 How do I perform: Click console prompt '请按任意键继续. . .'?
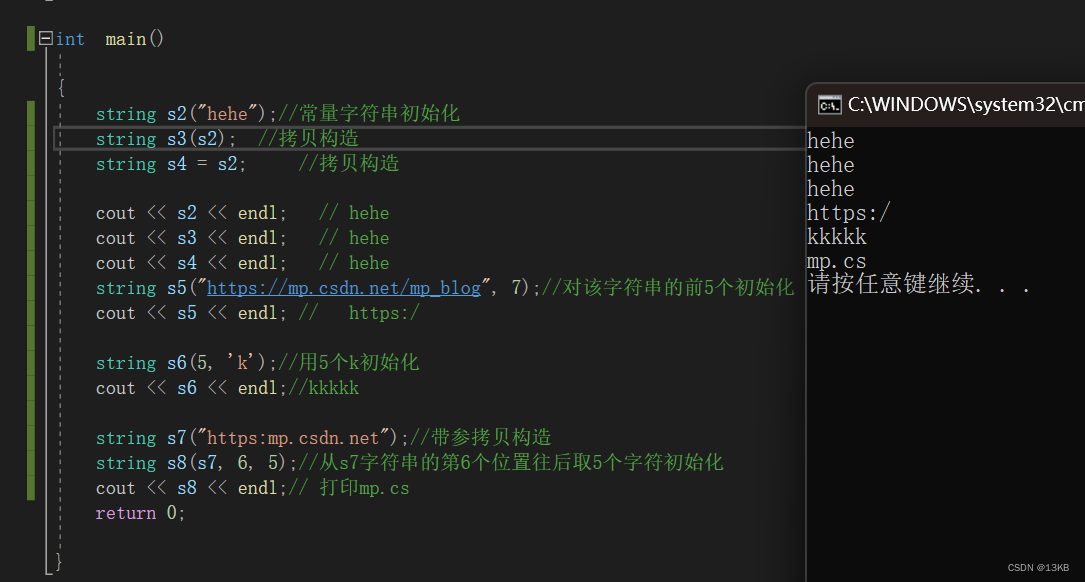tap(919, 284)
